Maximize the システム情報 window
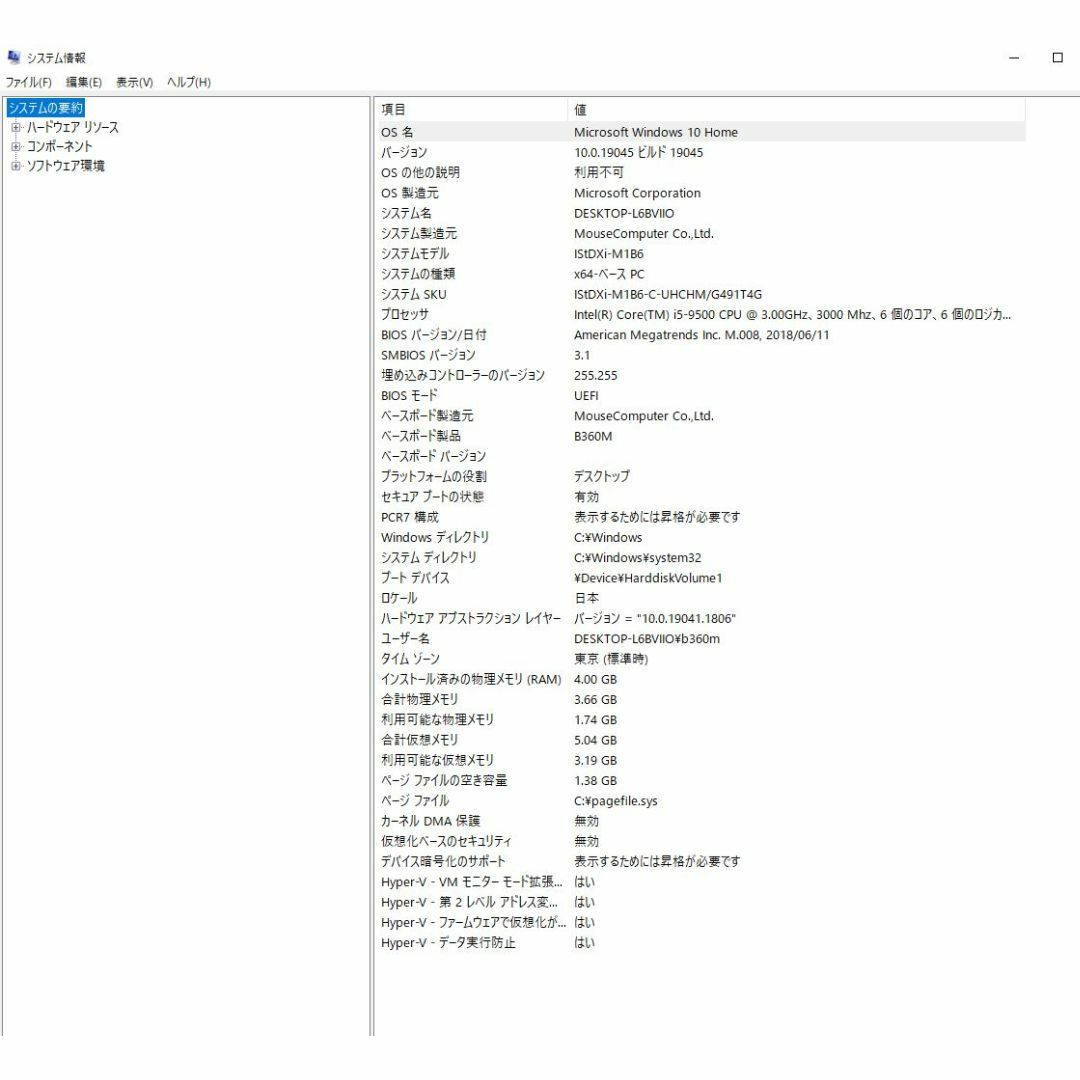This screenshot has height=1080, width=1080. (1058, 58)
